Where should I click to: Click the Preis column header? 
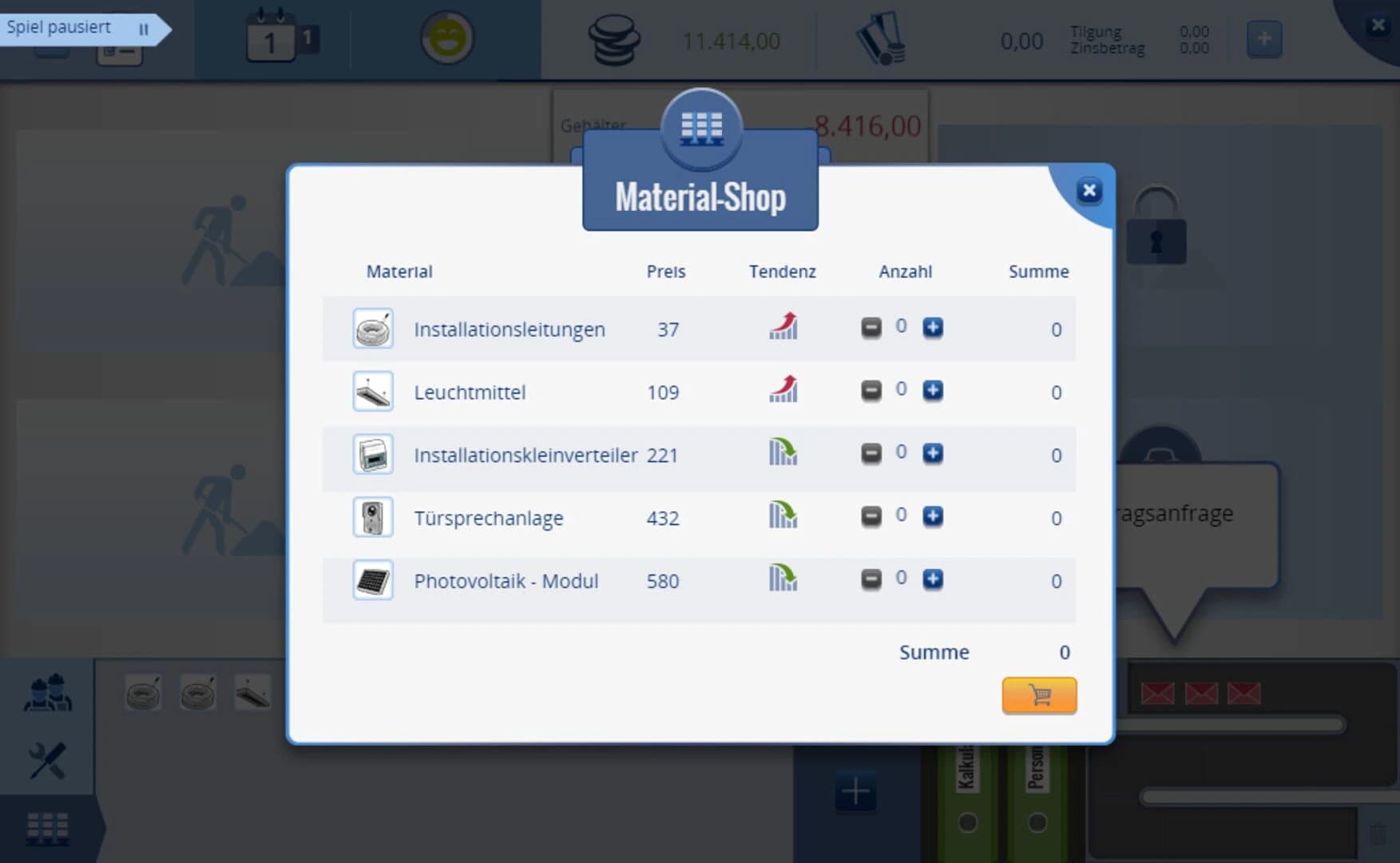(x=666, y=272)
